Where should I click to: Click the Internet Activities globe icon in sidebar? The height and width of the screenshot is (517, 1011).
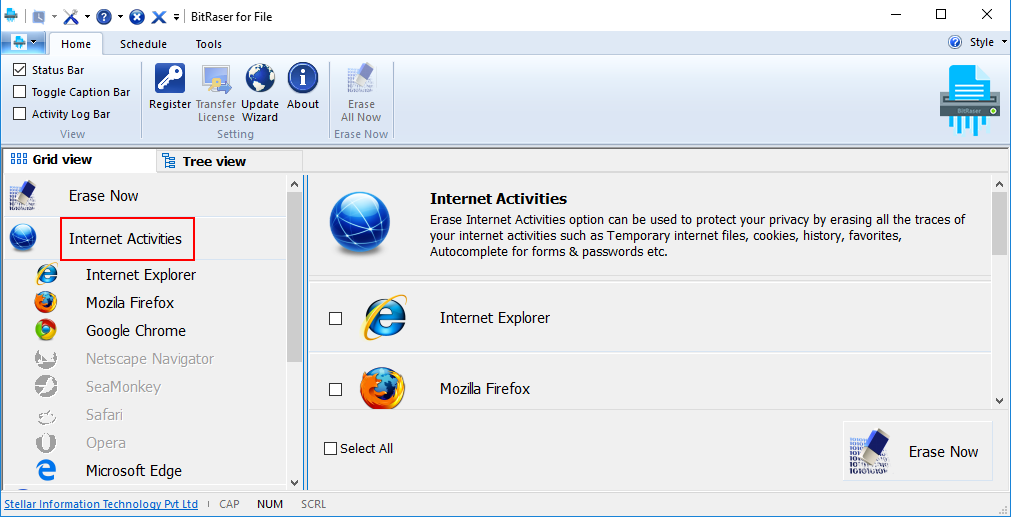(x=23, y=238)
